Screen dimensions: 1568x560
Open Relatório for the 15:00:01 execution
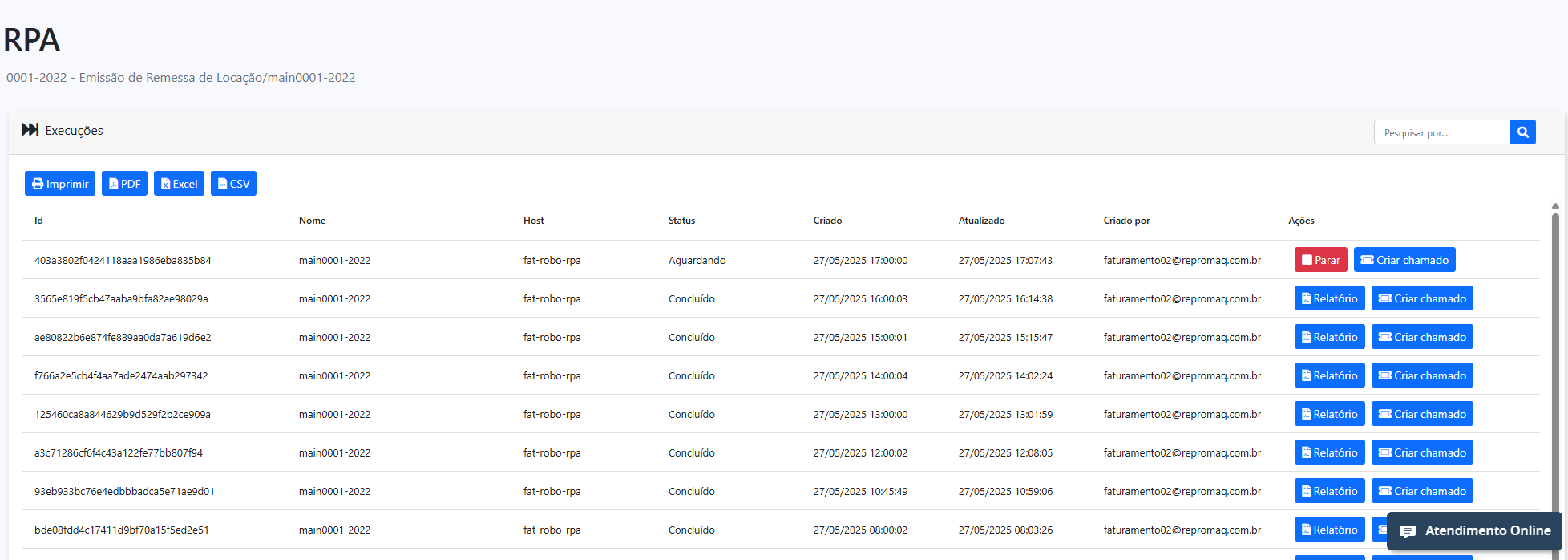coord(1329,337)
